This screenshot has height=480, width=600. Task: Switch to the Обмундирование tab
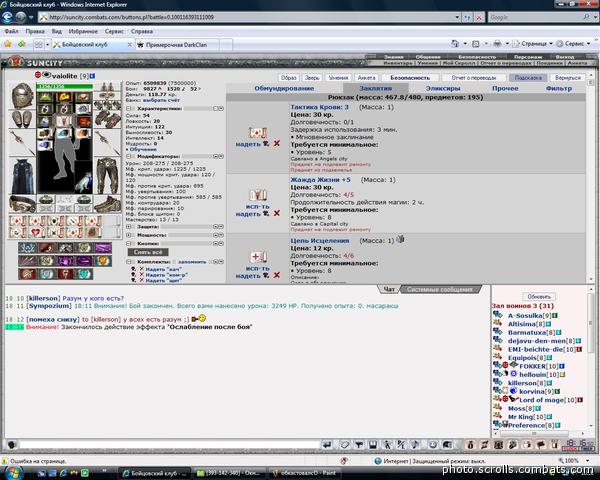click(284, 88)
